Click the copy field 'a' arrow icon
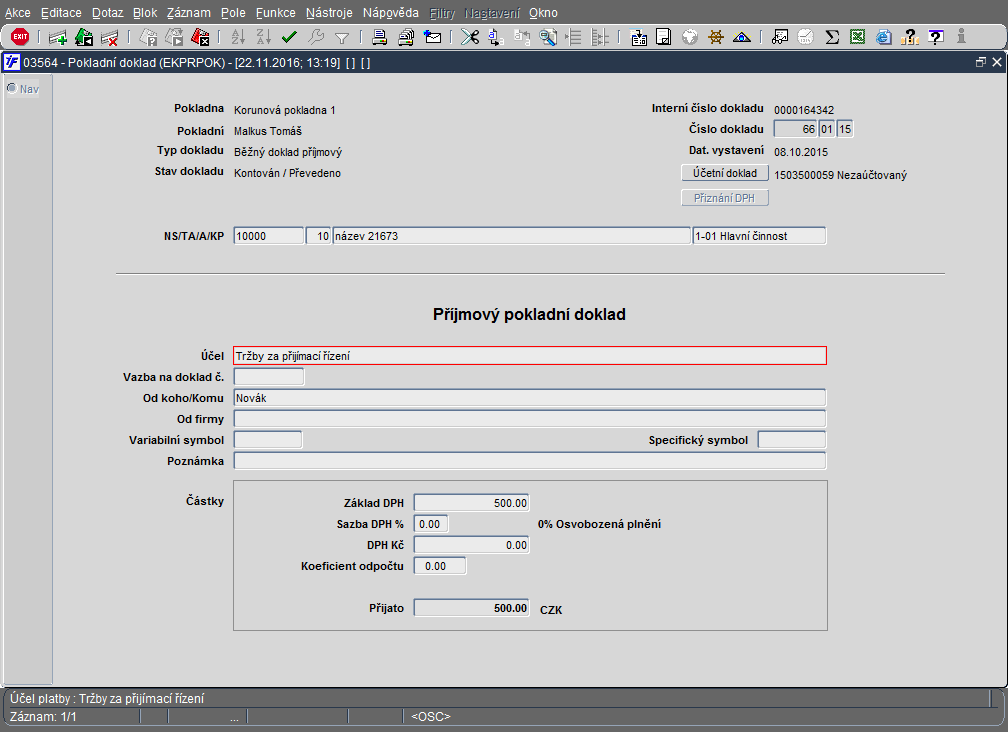This screenshot has width=1008, height=732. 496,37
